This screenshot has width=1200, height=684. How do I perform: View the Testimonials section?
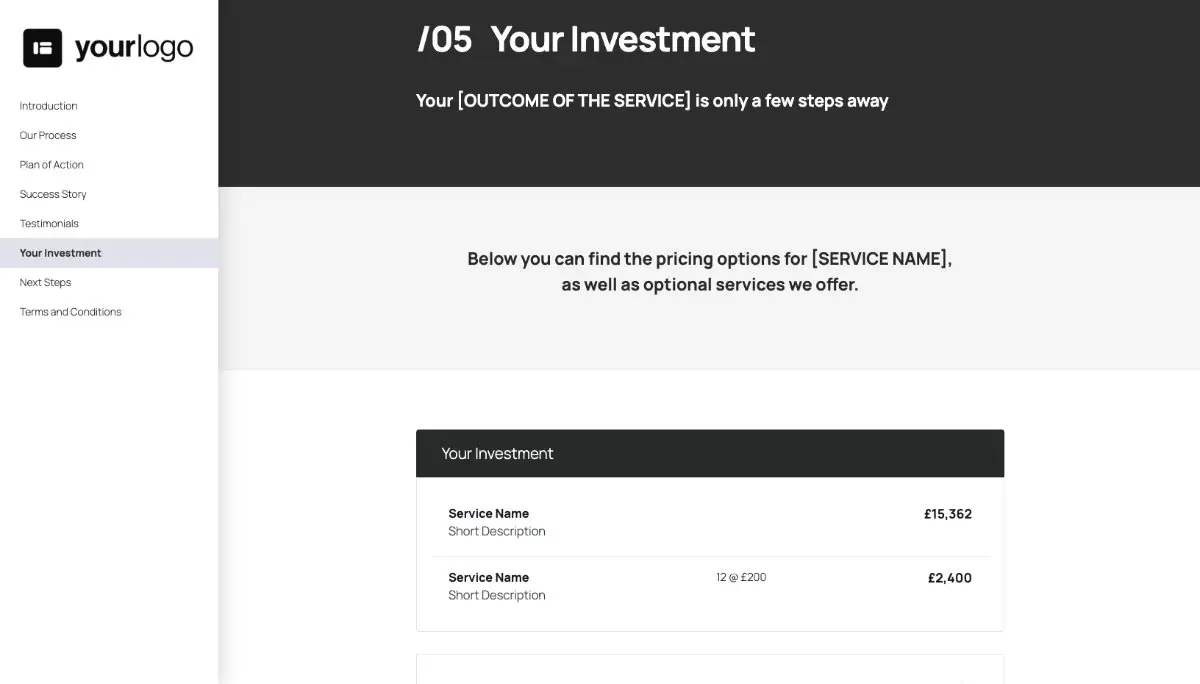click(x=49, y=223)
